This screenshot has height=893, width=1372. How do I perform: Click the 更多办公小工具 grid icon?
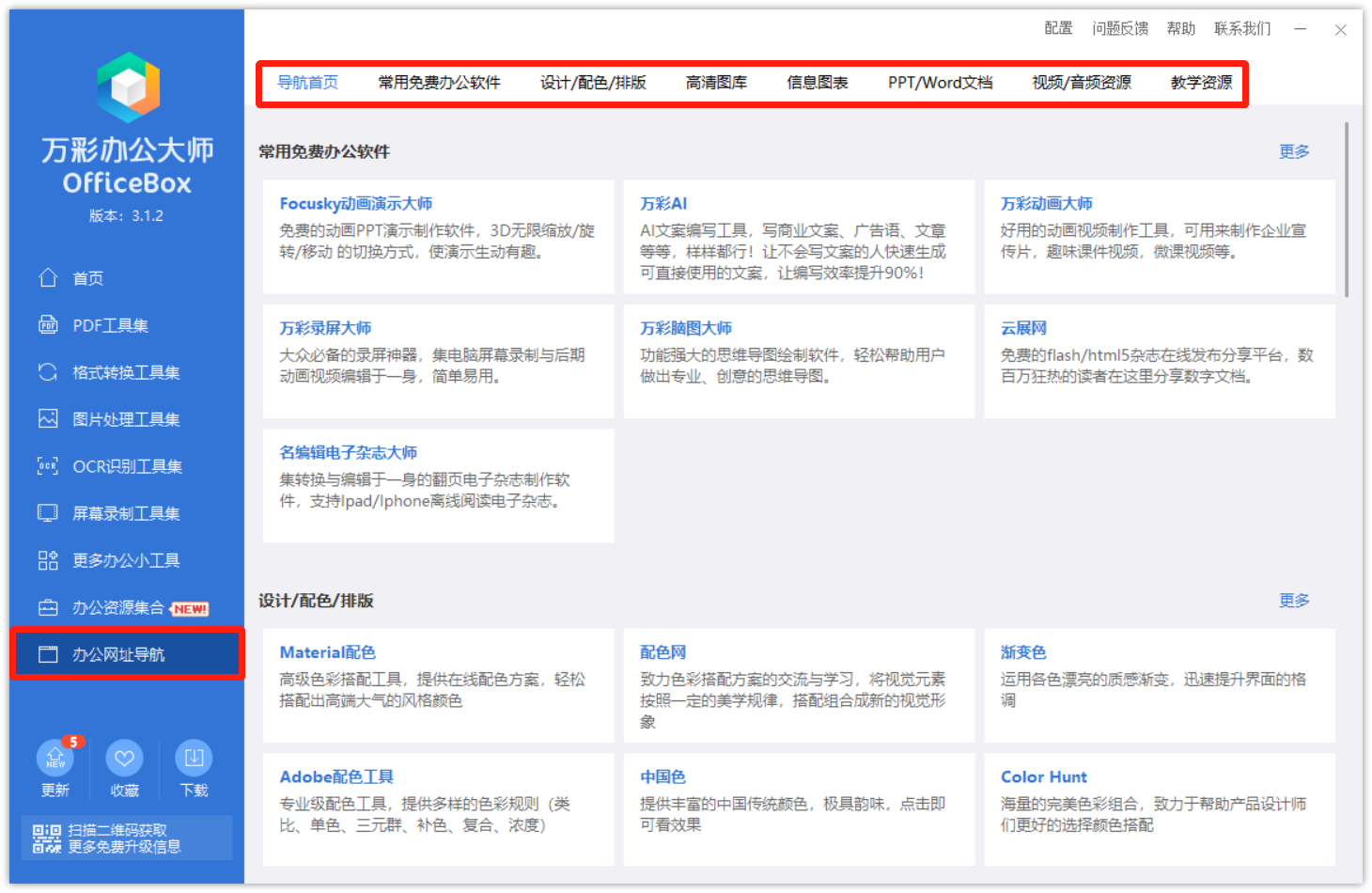click(x=48, y=560)
